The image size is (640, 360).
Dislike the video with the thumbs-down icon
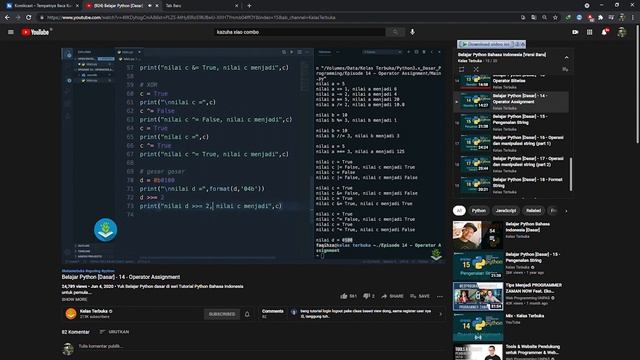click(366, 296)
